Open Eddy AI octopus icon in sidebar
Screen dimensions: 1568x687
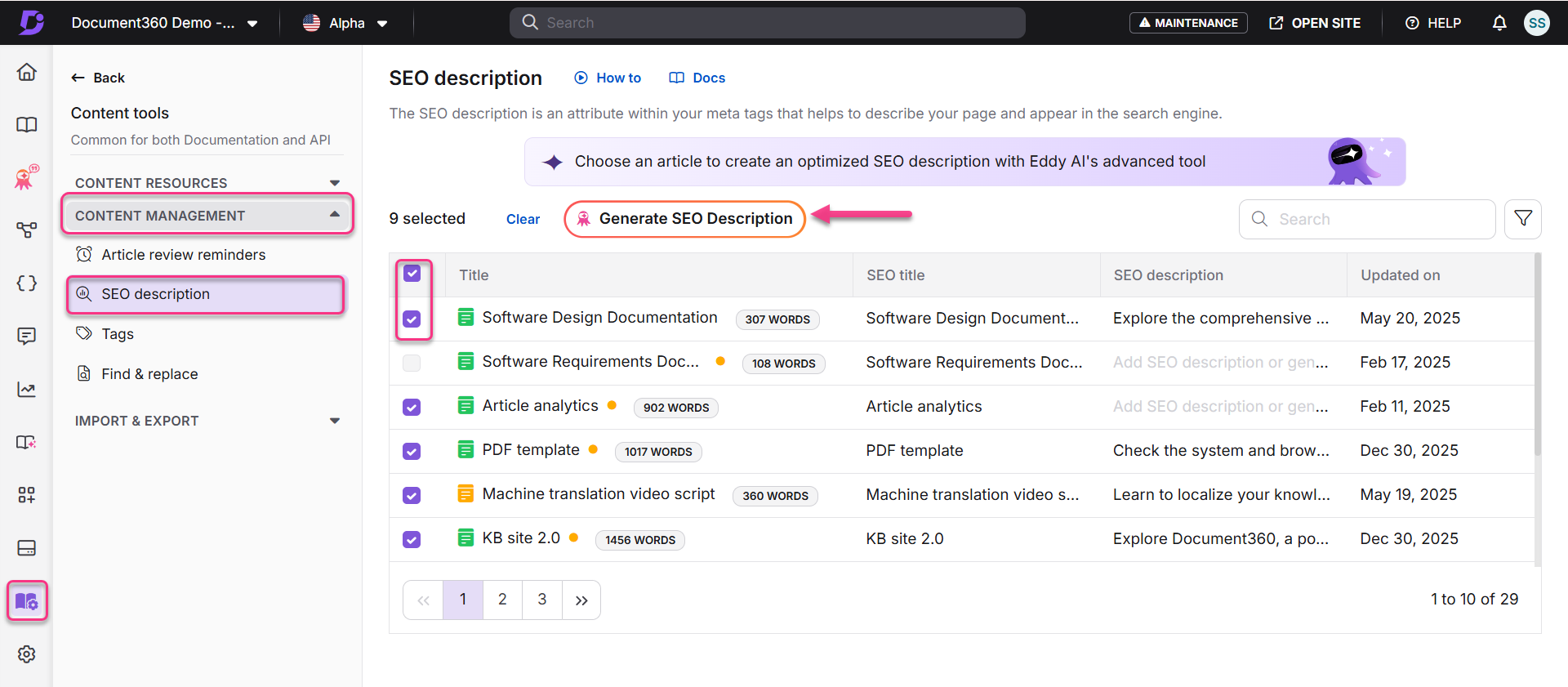click(x=27, y=177)
